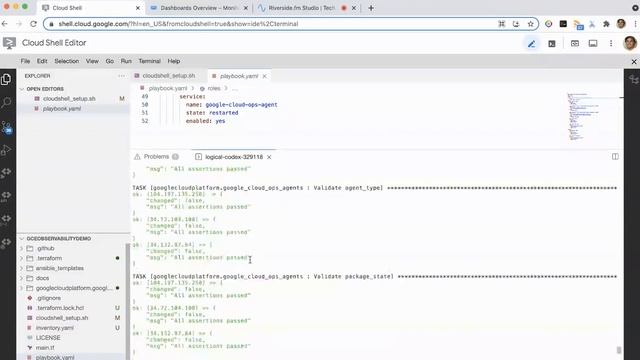640x360 pixels.
Task: Open the right-side panel icon
Action: point(633,80)
